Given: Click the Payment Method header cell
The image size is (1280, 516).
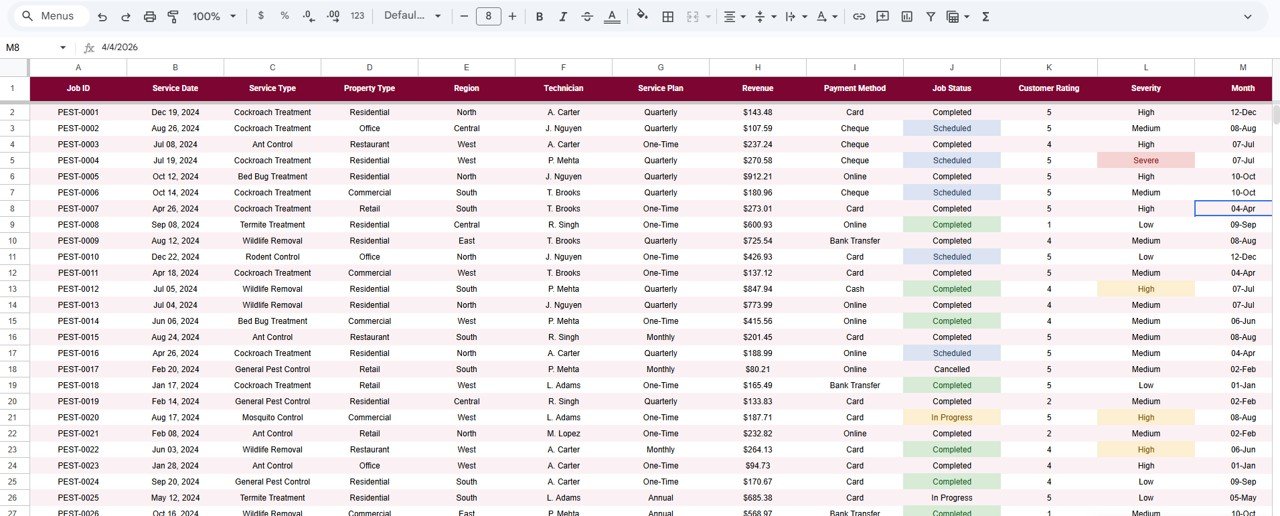Looking at the screenshot, I should 855,88.
